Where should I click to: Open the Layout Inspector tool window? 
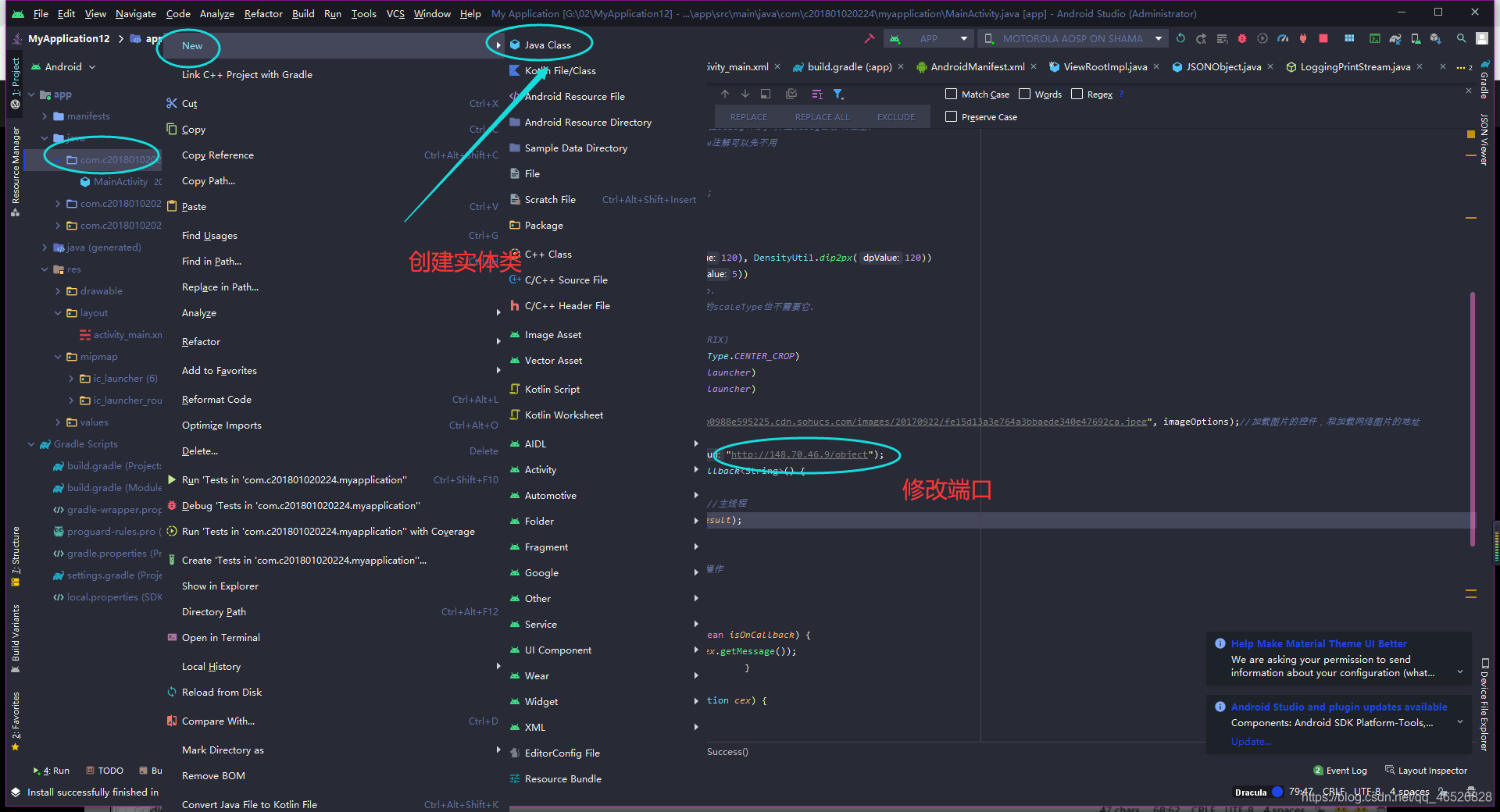[1426, 771]
